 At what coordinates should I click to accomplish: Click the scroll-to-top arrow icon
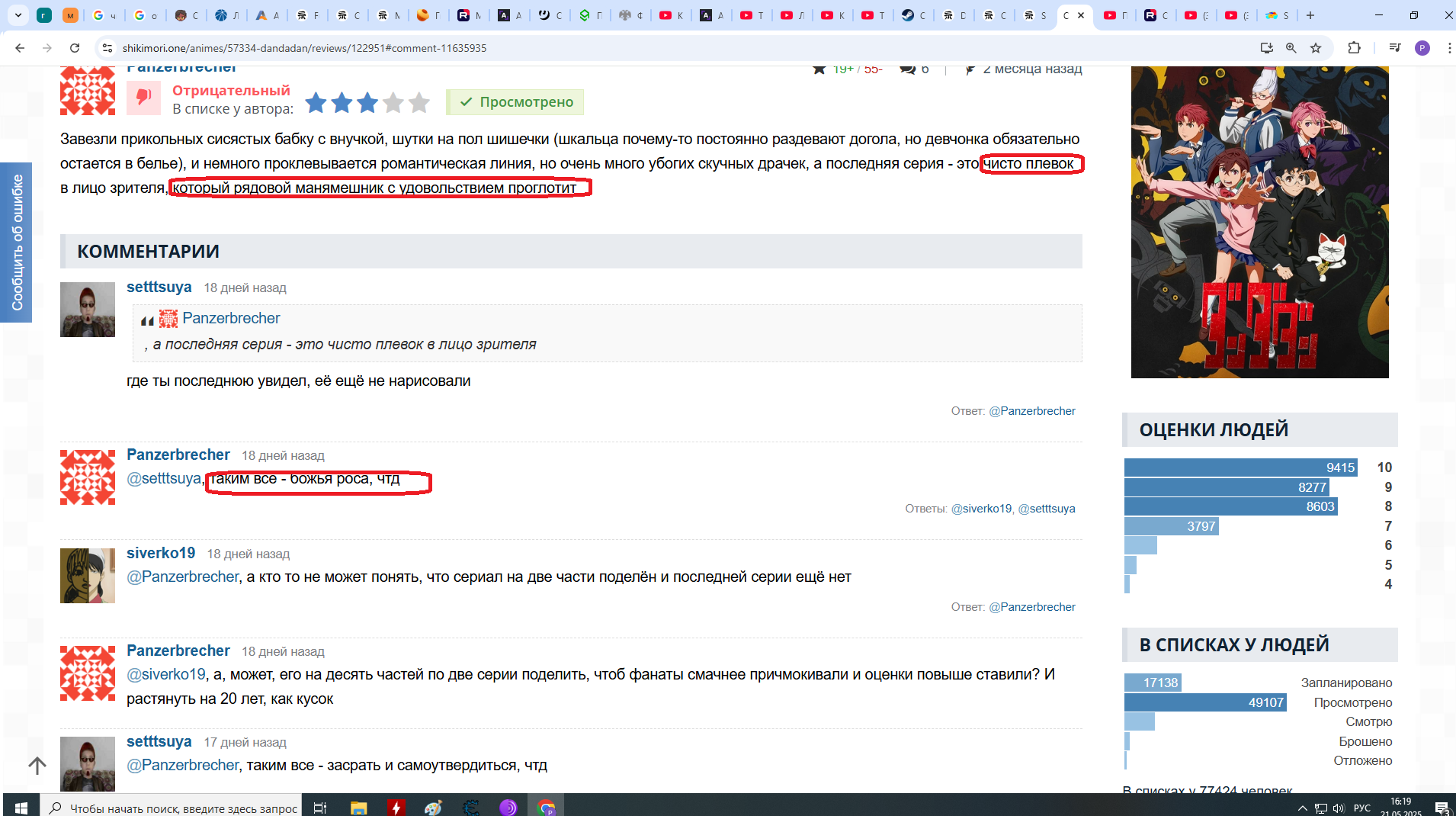coord(37,765)
